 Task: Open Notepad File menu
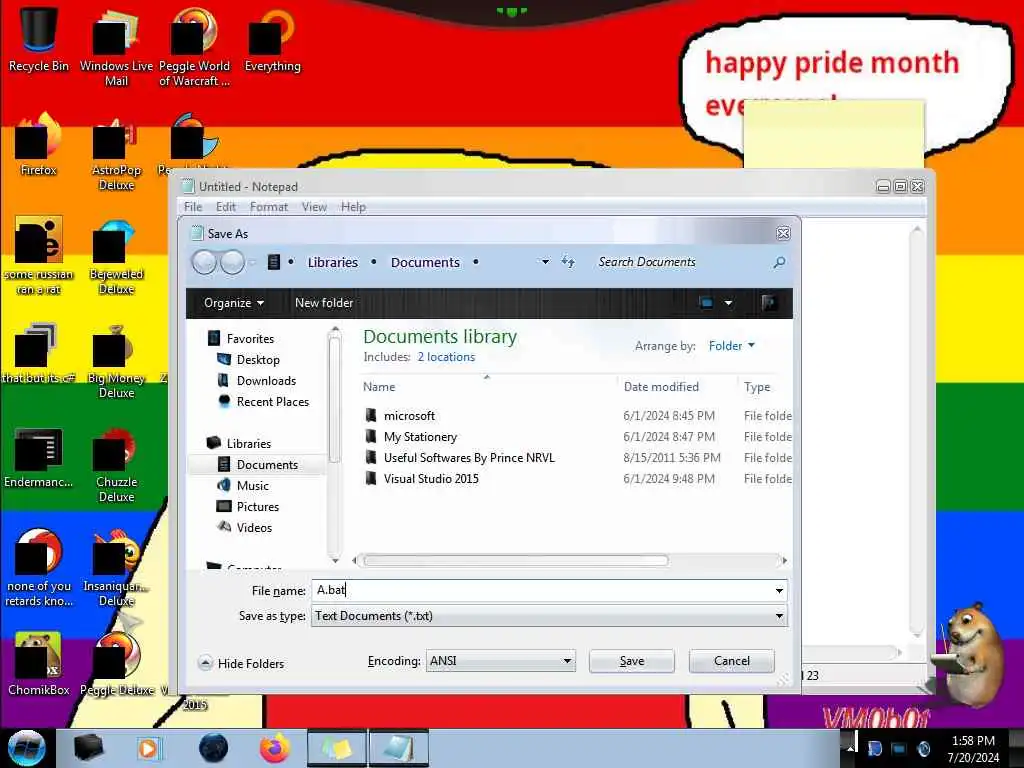tap(193, 207)
